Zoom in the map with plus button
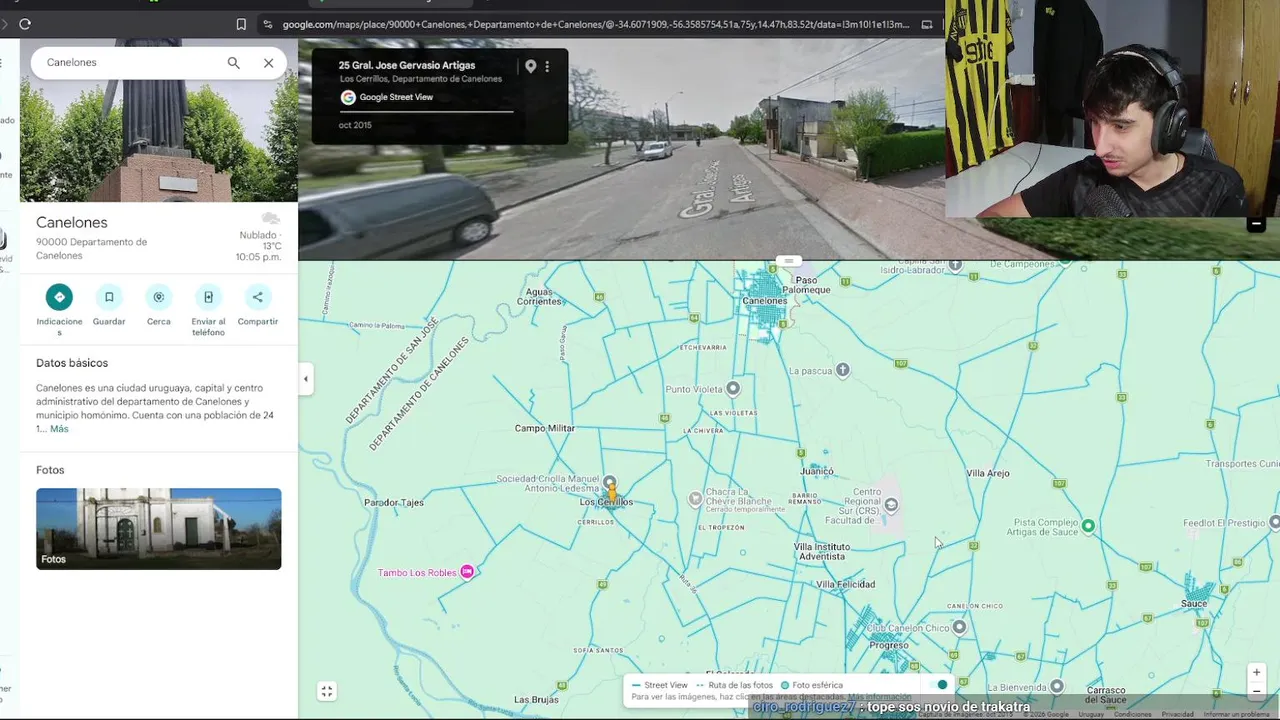This screenshot has width=1280, height=720. [1257, 673]
